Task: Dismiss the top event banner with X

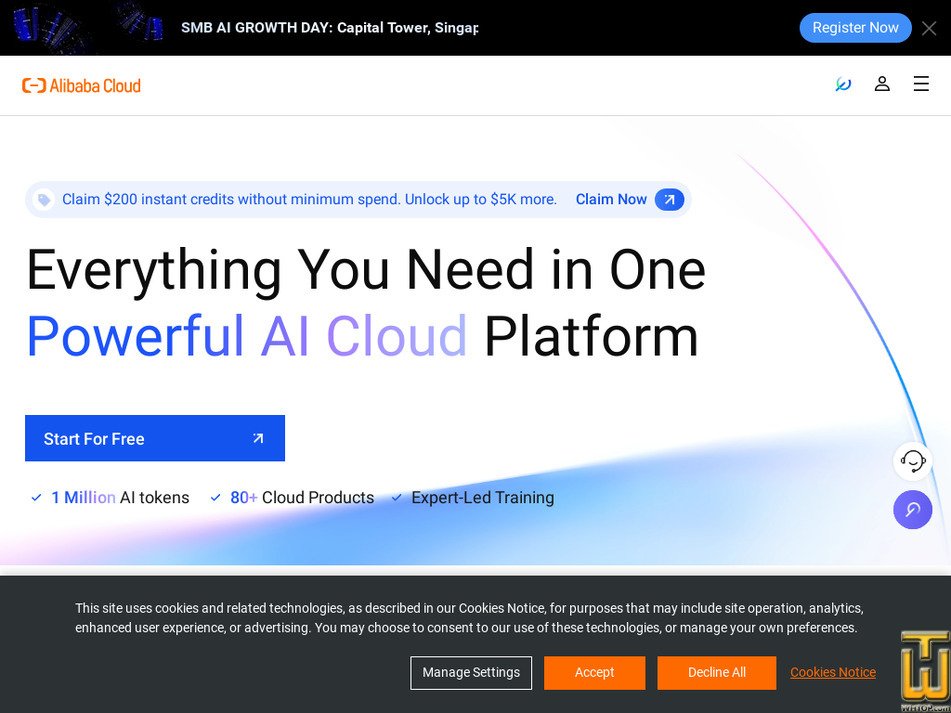Action: coord(929,27)
